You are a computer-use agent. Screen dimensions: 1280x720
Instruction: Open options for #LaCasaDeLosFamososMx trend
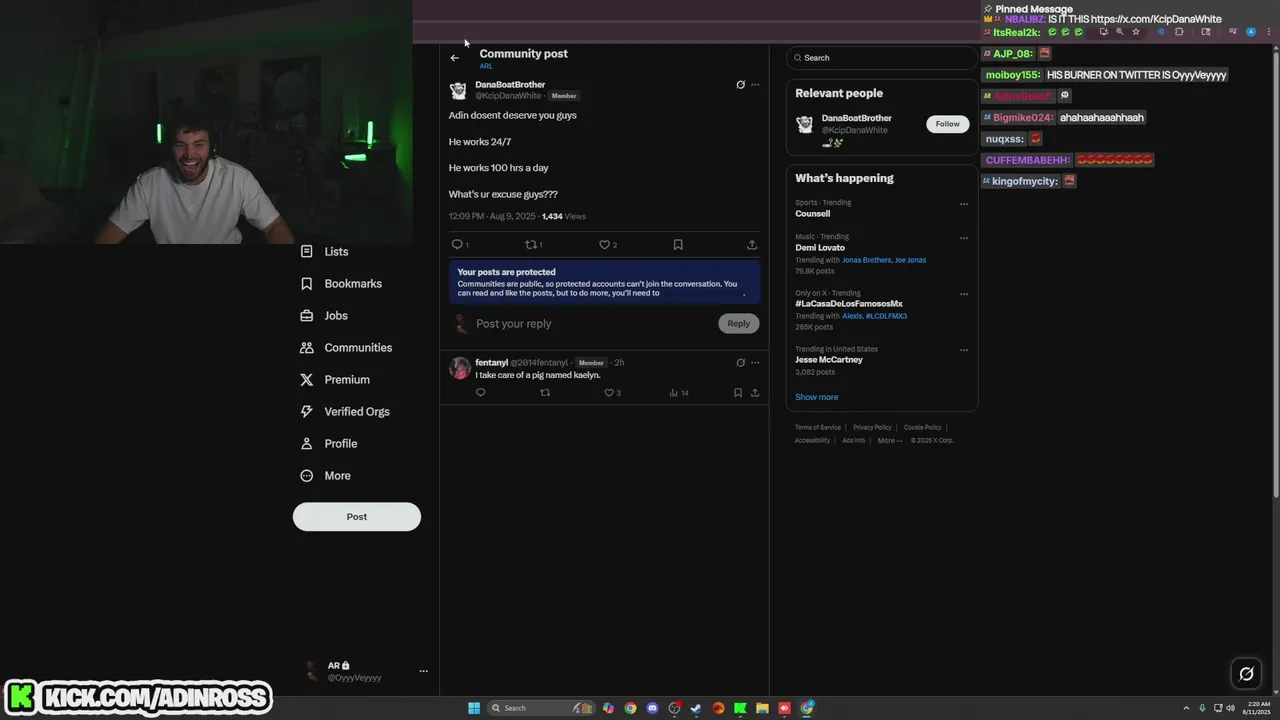964,294
